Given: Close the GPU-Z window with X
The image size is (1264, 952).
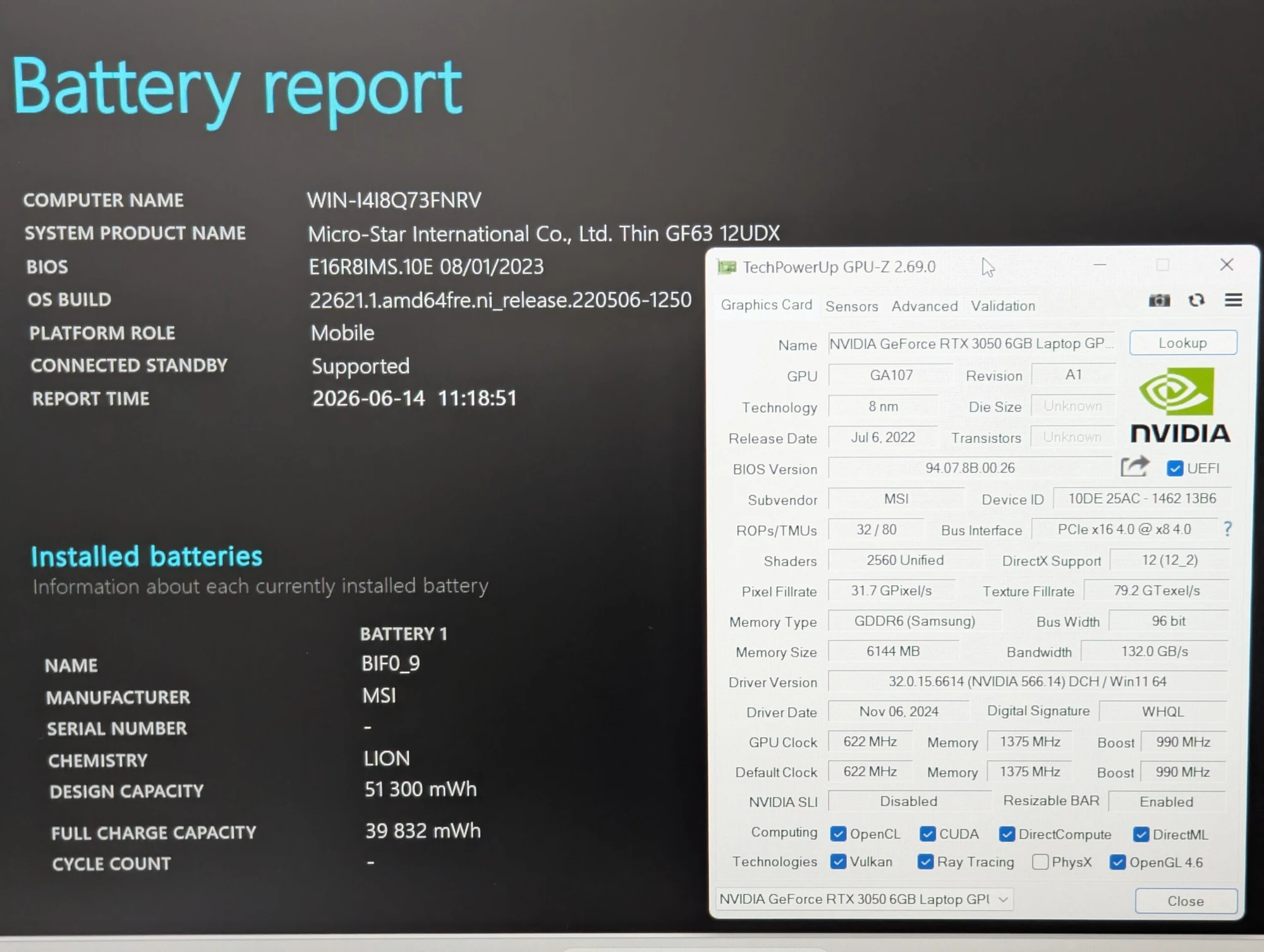Looking at the screenshot, I should pyautogui.click(x=1227, y=265).
